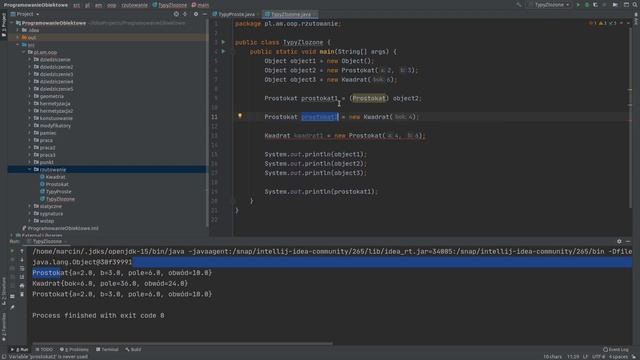Image resolution: width=640 pixels, height=360 pixels.
Task: Collapse the rzutowanie package arrow
Action: click(x=30, y=169)
